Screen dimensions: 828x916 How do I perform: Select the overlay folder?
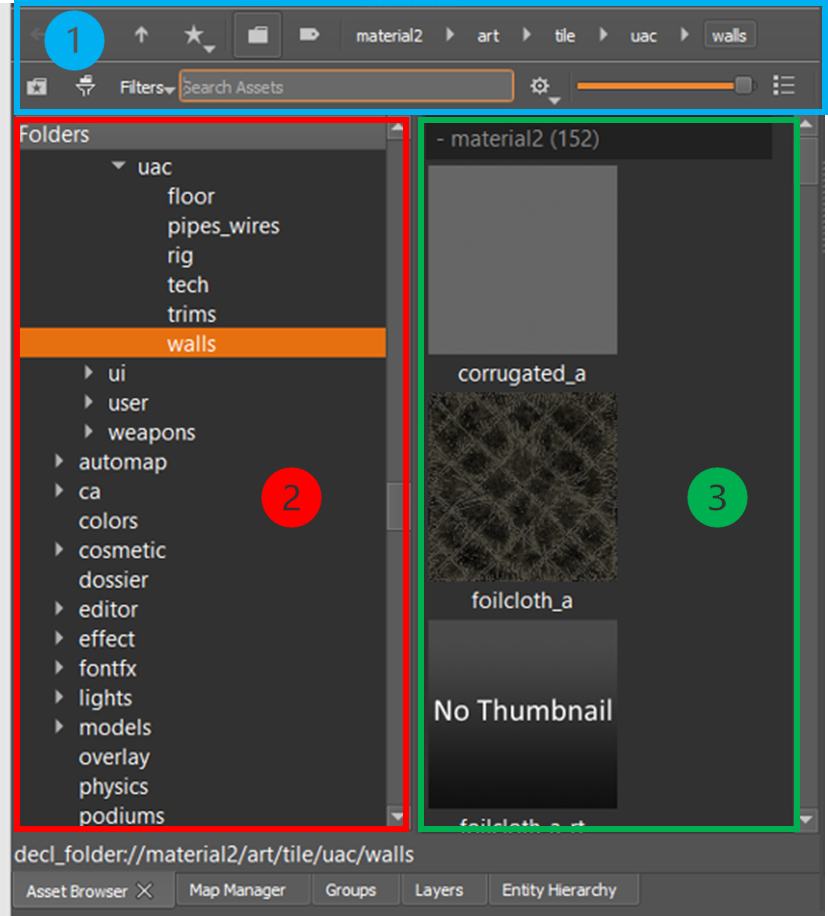pyautogui.click(x=115, y=757)
